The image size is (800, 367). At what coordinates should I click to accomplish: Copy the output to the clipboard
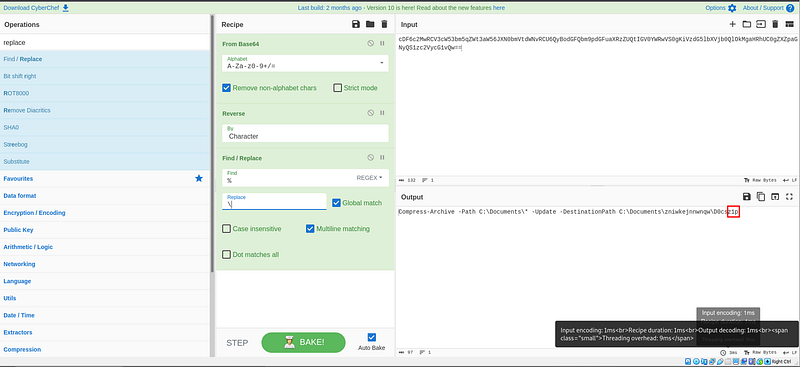coord(761,197)
